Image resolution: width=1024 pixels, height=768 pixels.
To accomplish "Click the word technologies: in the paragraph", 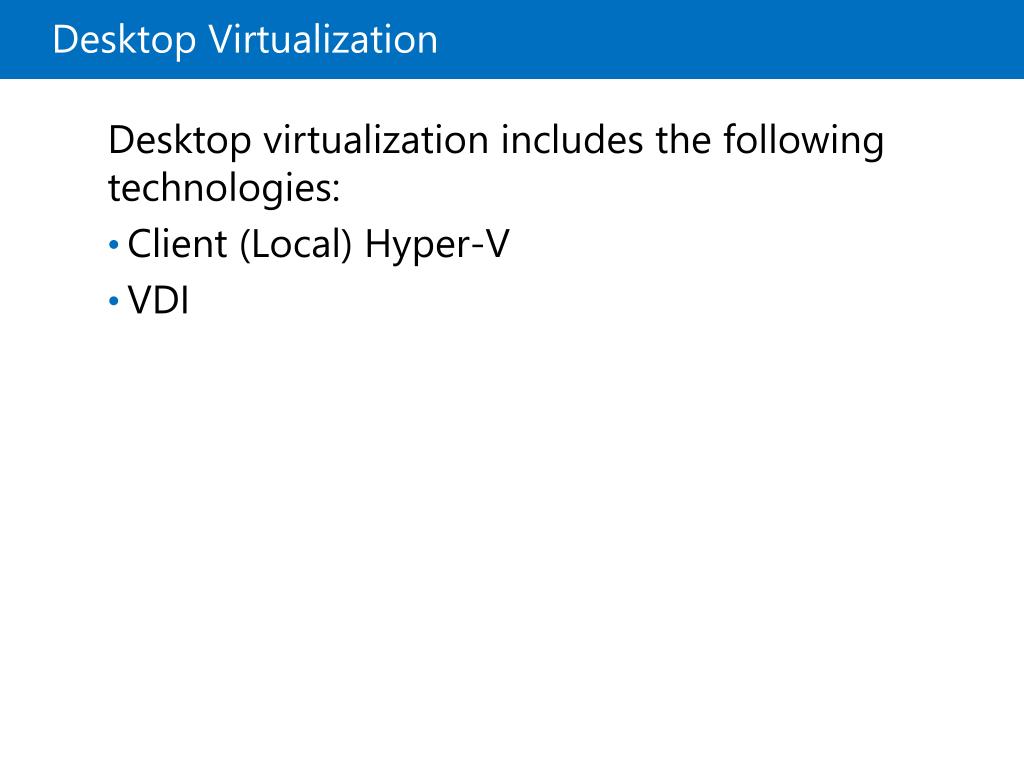I will tap(224, 189).
